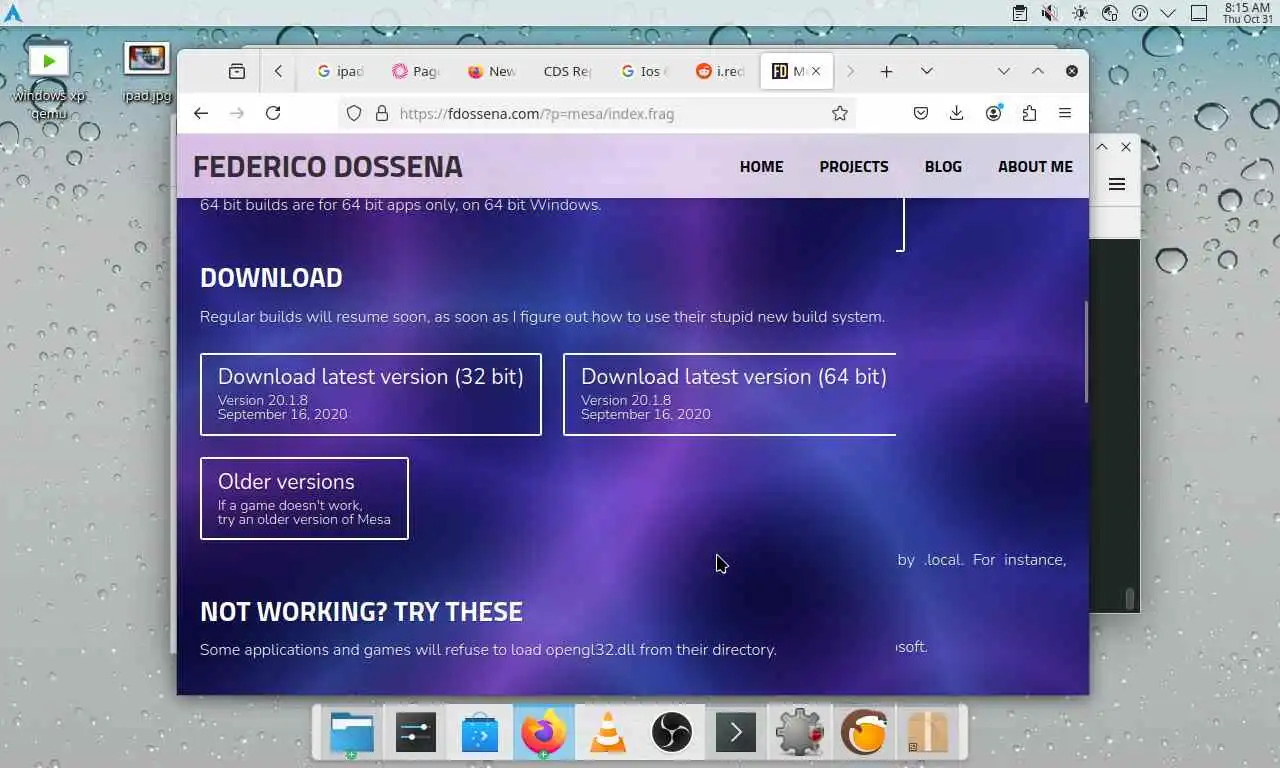Click the show desktop tray icon

pos(1199,13)
